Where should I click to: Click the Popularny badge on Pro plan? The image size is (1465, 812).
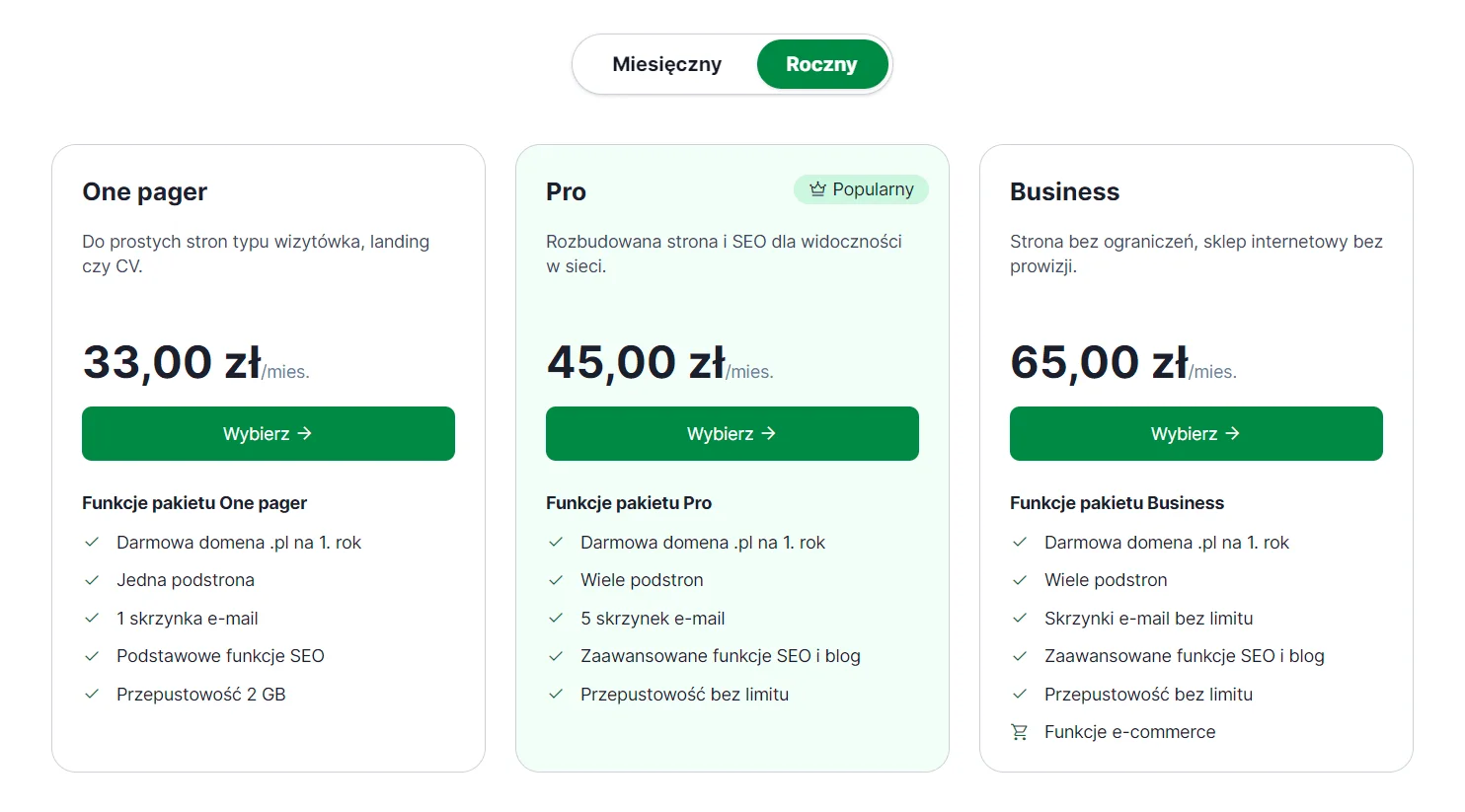point(861,189)
